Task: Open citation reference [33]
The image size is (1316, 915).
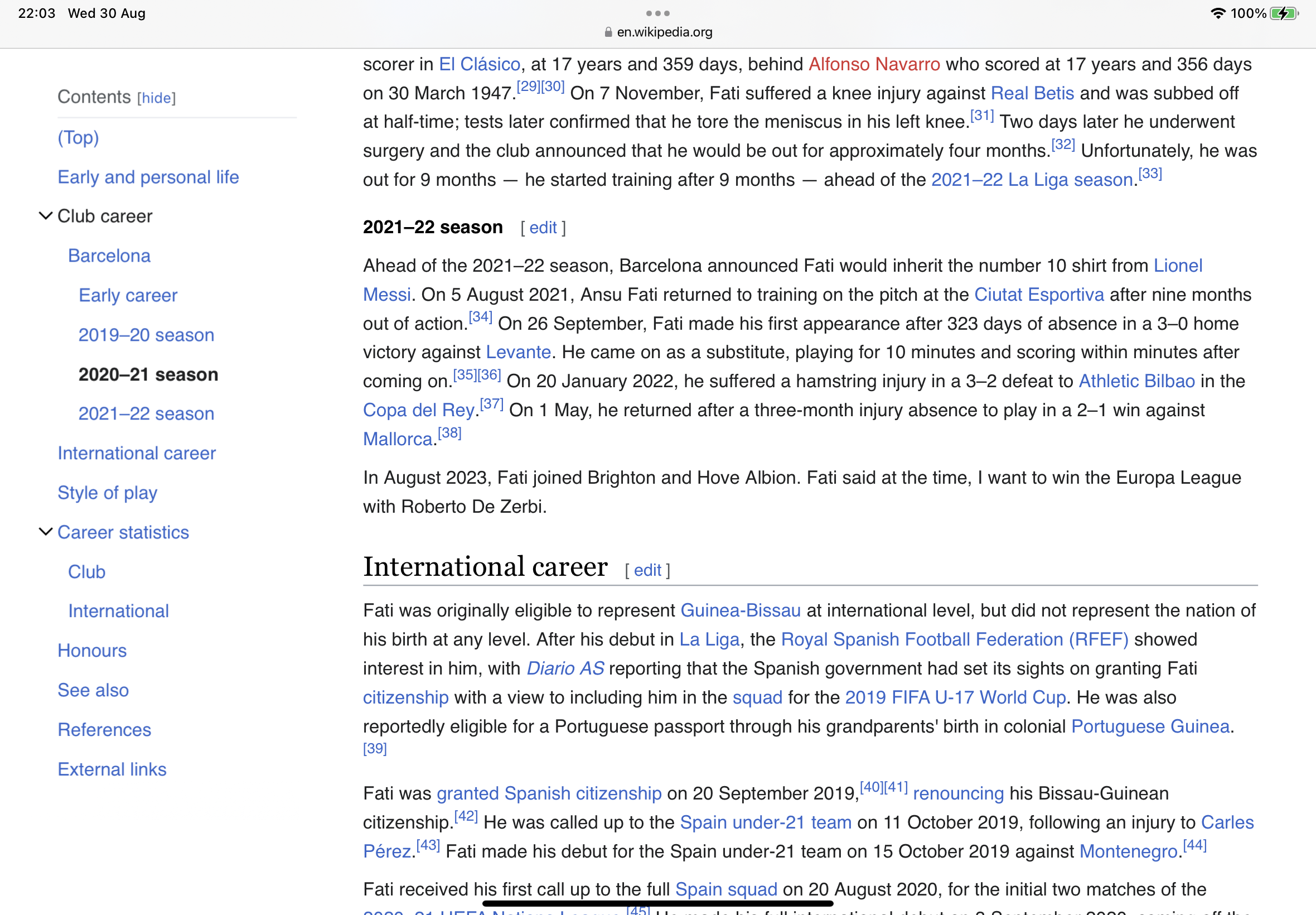Action: pyautogui.click(x=1150, y=173)
